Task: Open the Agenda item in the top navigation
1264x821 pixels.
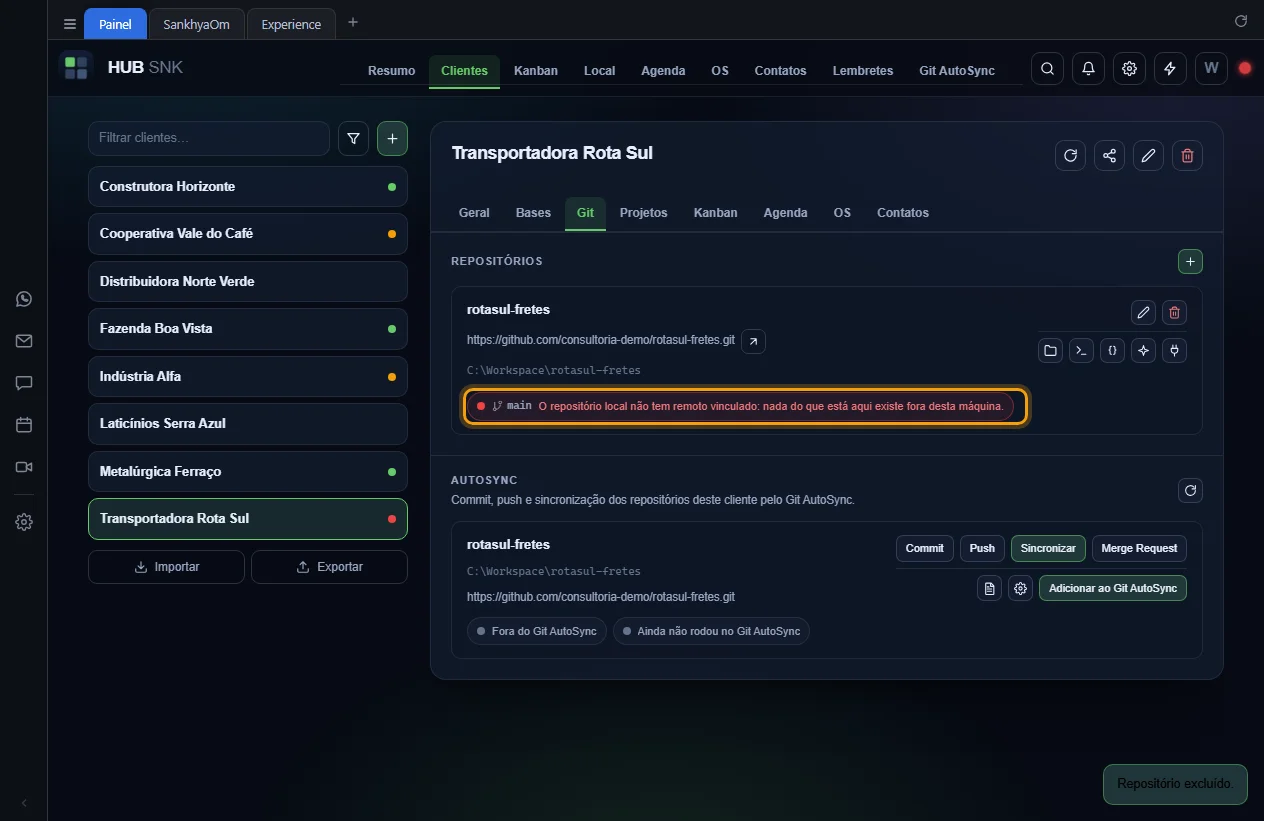Action: [663, 70]
